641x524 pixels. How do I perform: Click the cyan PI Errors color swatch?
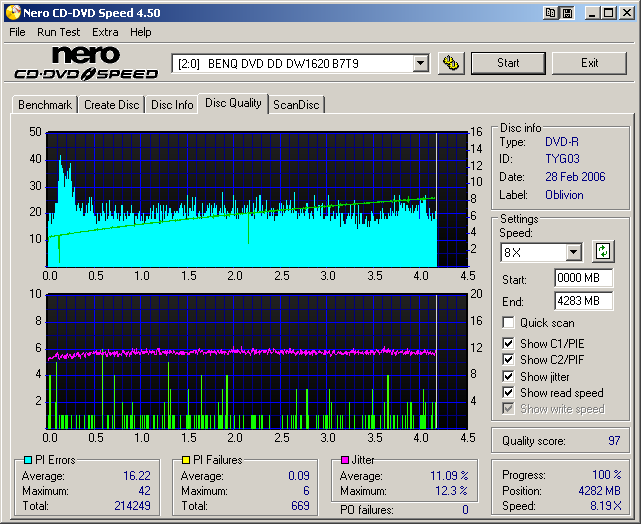(27, 460)
